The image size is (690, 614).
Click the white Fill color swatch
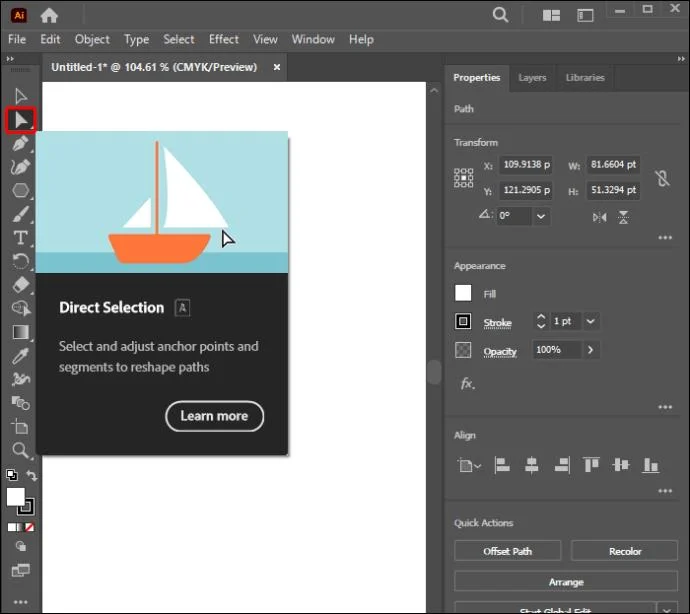coord(463,293)
